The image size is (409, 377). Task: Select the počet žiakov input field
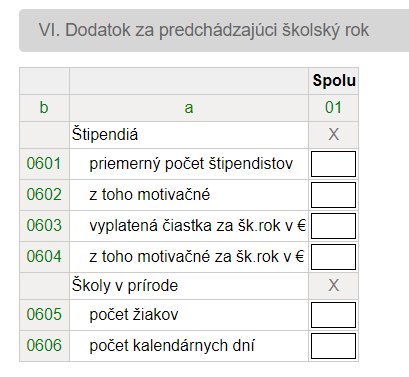(333, 315)
